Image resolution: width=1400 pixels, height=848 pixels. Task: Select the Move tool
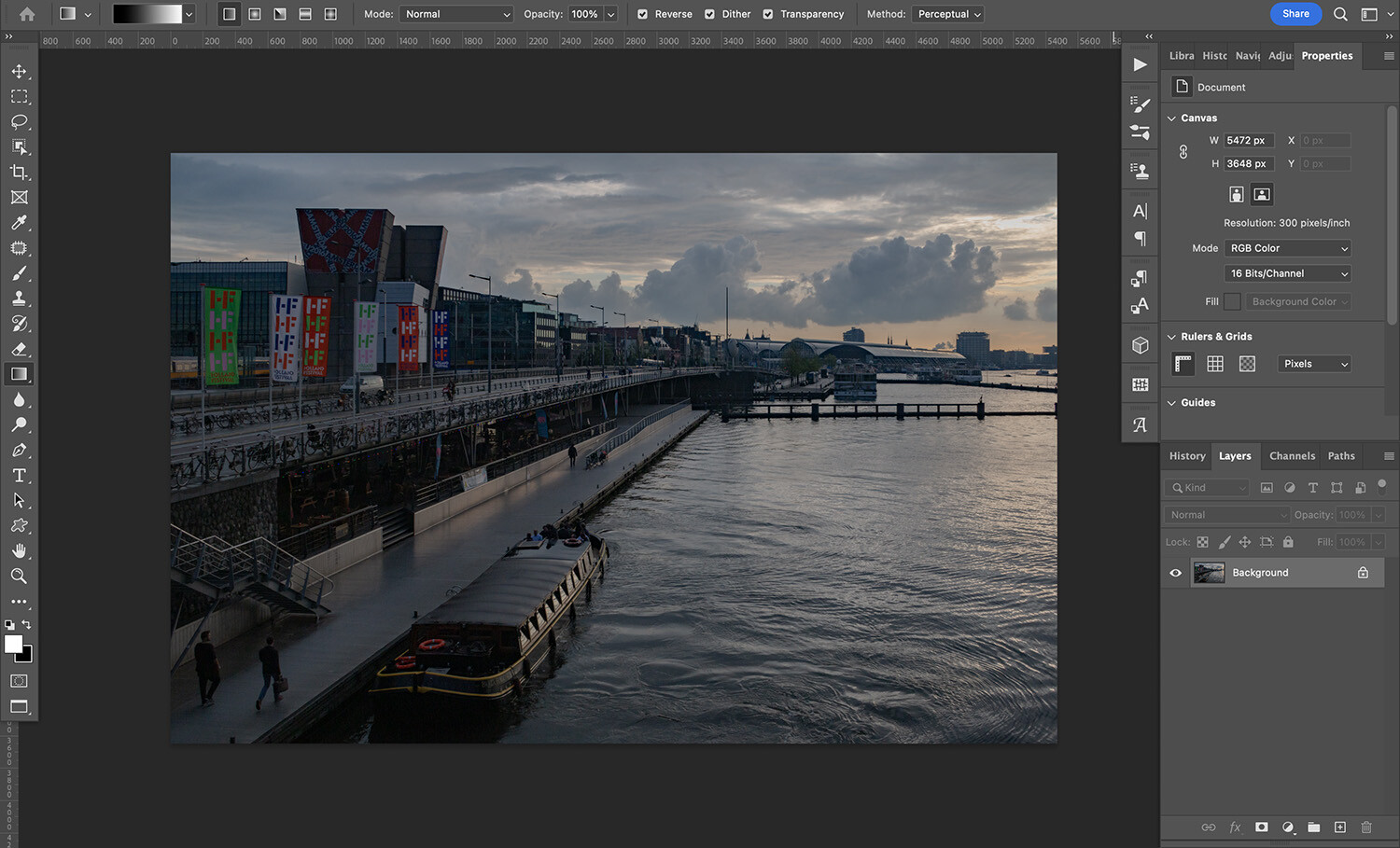coord(19,71)
